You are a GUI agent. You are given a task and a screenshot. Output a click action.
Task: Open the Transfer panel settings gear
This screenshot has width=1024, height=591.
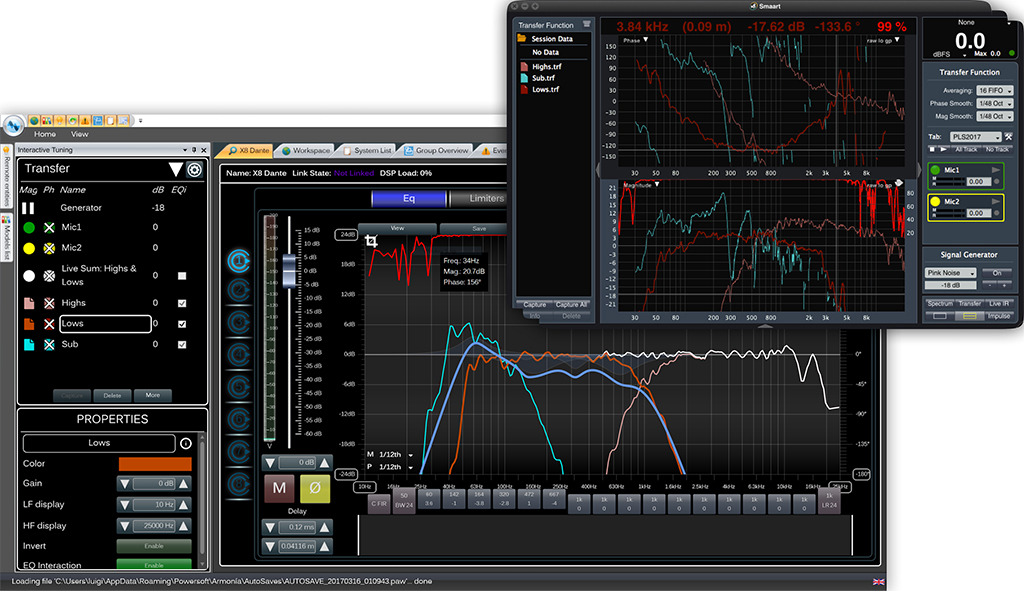(x=195, y=170)
